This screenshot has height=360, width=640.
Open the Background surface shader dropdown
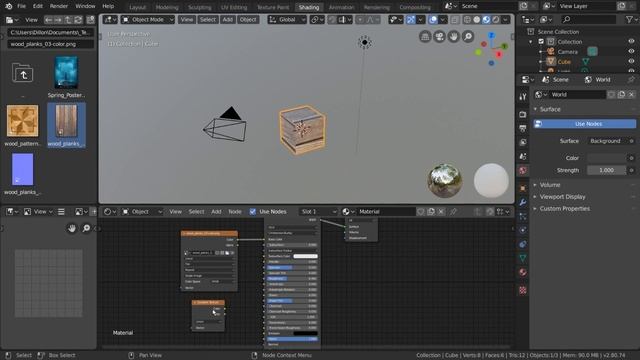[x=607, y=141]
